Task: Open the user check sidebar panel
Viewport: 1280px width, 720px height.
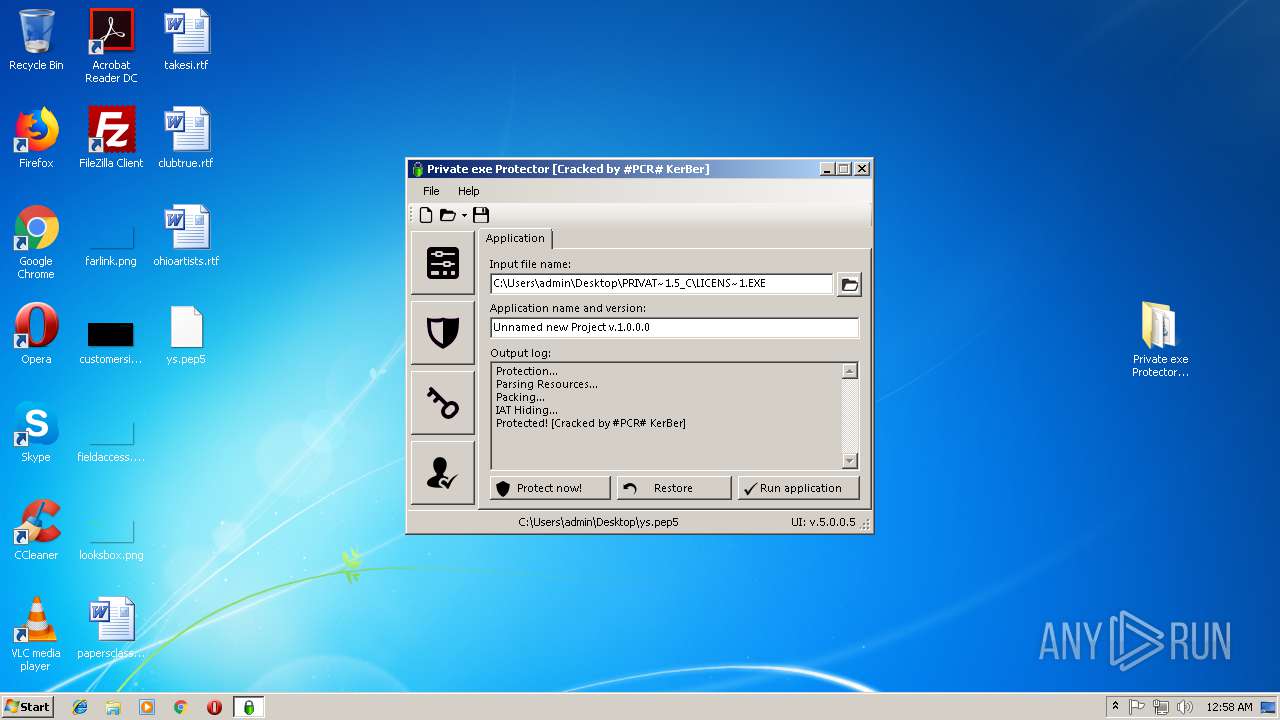Action: click(443, 473)
